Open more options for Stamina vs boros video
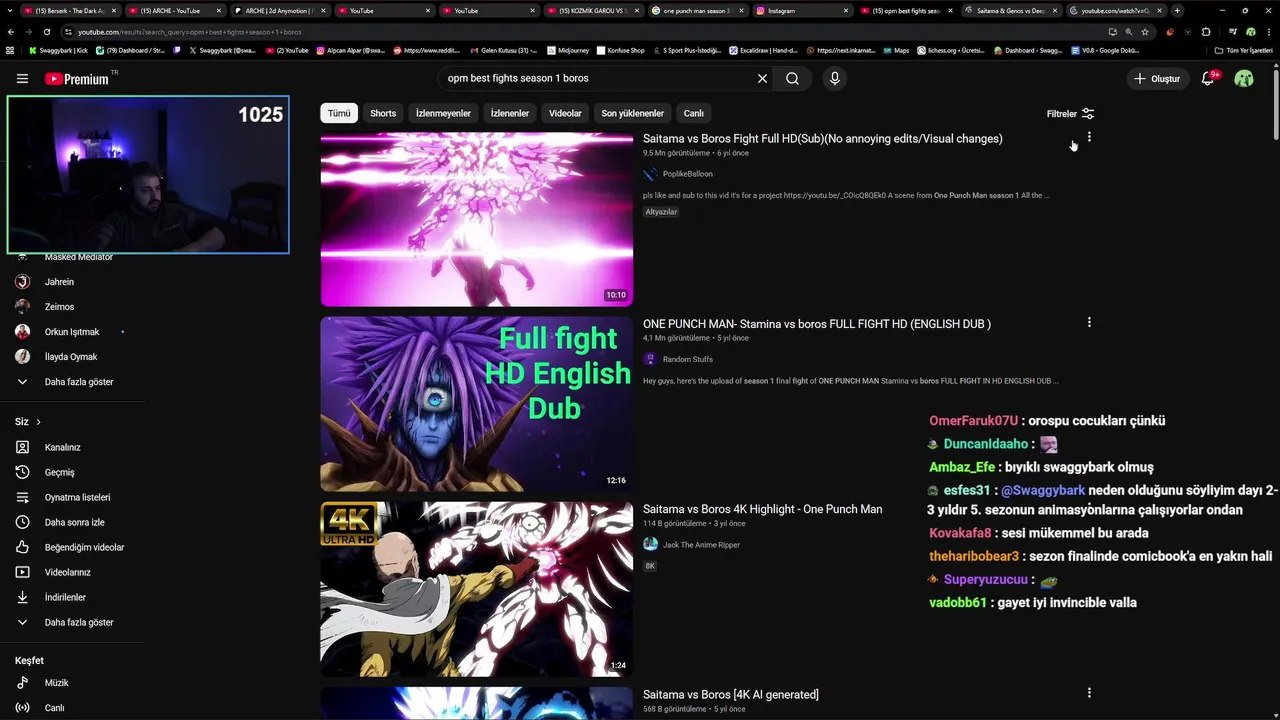Viewport: 1280px width, 720px height. [x=1089, y=322]
